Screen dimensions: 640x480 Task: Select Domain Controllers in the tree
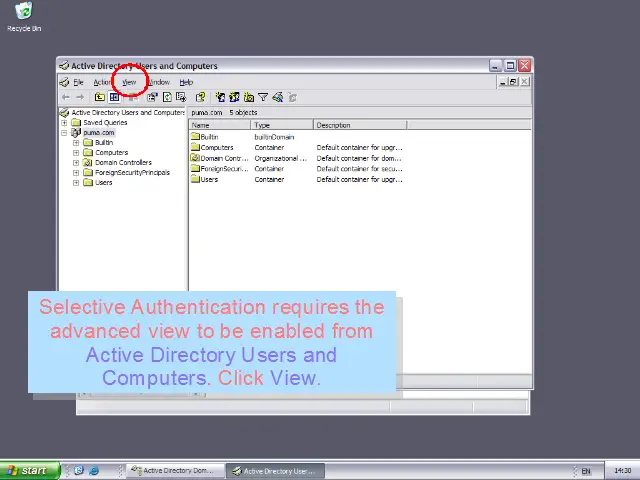click(123, 162)
